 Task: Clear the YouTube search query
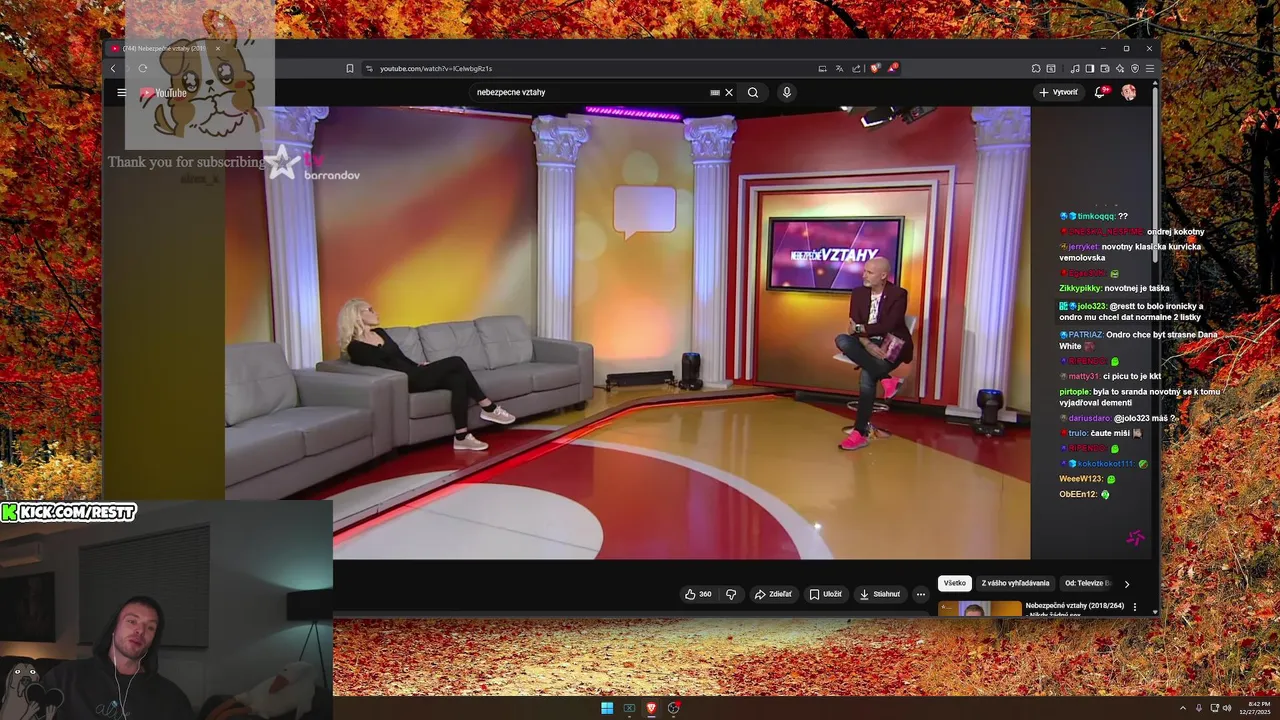[729, 92]
